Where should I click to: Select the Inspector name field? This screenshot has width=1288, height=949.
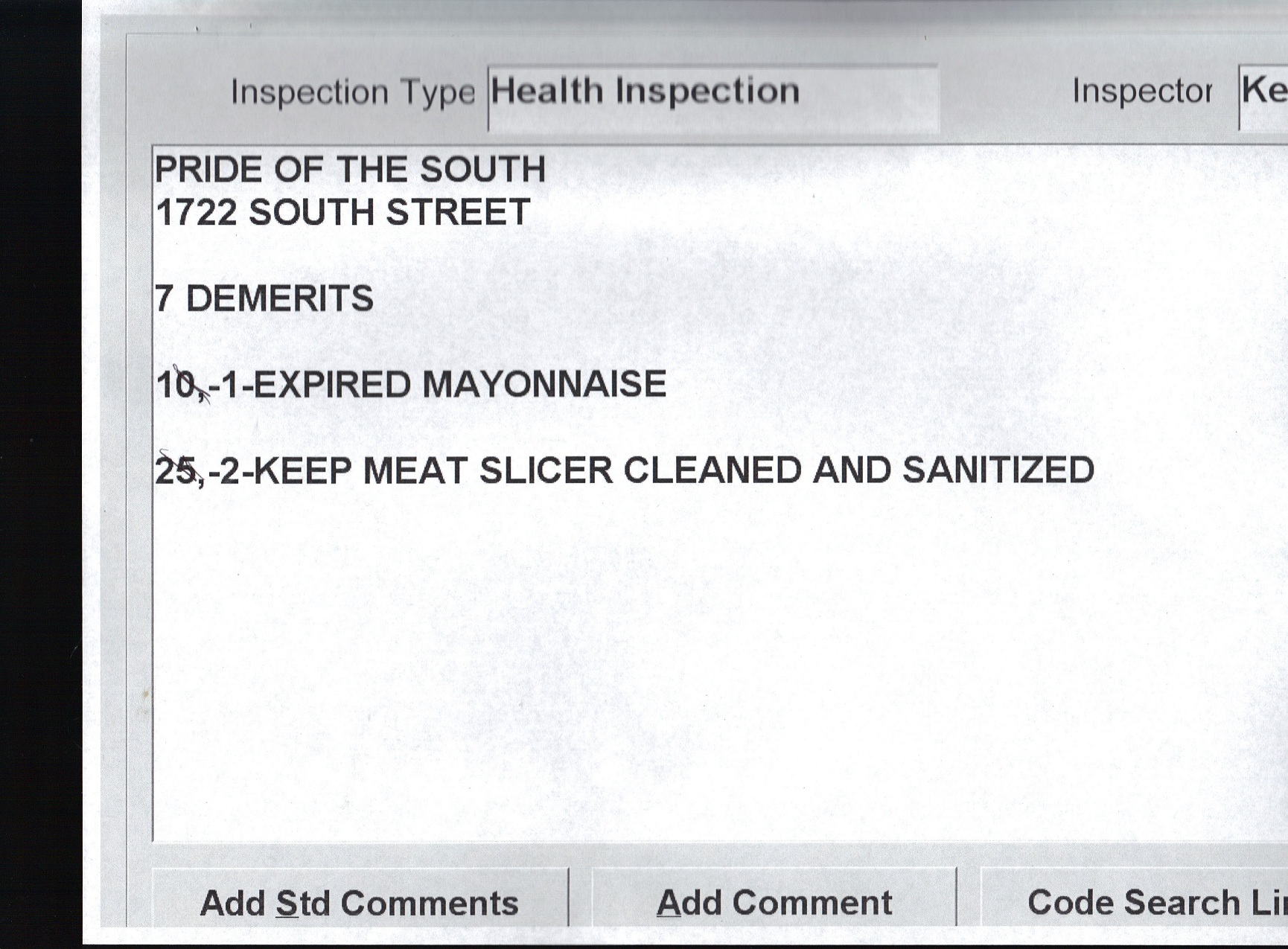1264,96
